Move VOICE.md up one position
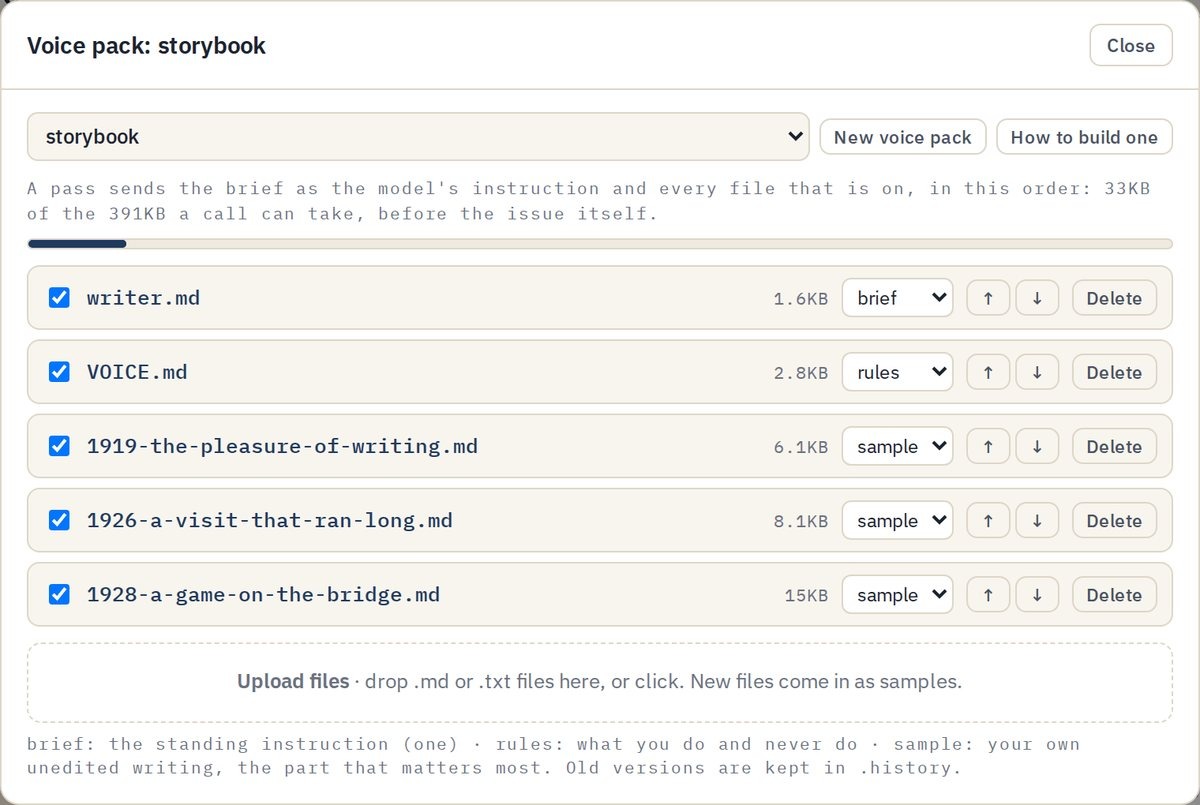Image resolution: width=1200 pixels, height=805 pixels. click(988, 372)
